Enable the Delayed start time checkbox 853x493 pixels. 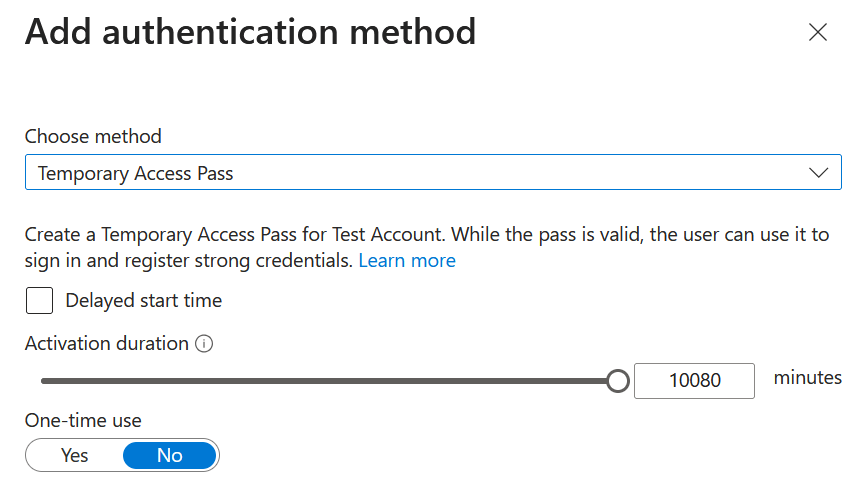click(x=40, y=301)
